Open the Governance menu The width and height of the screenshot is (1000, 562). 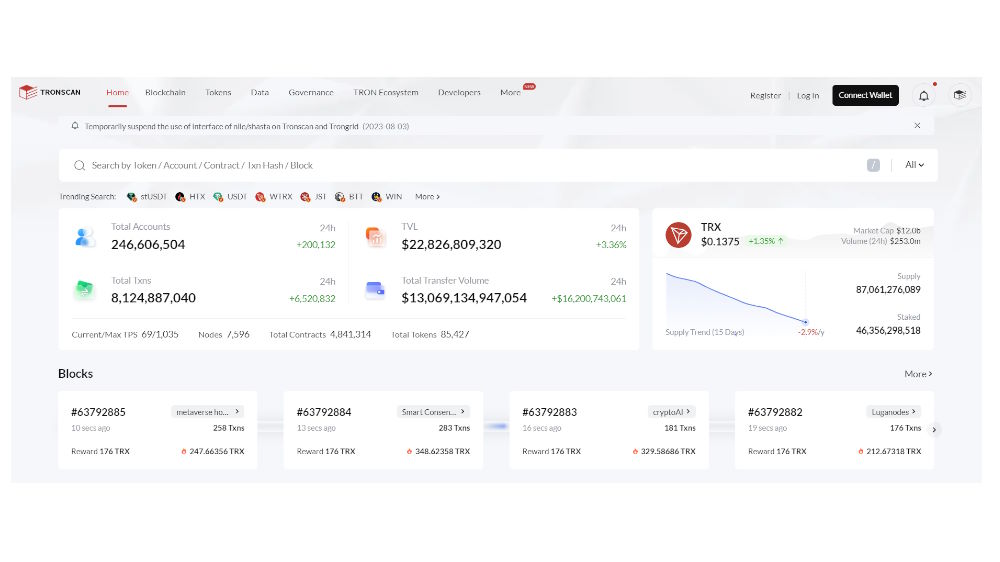coord(311,93)
